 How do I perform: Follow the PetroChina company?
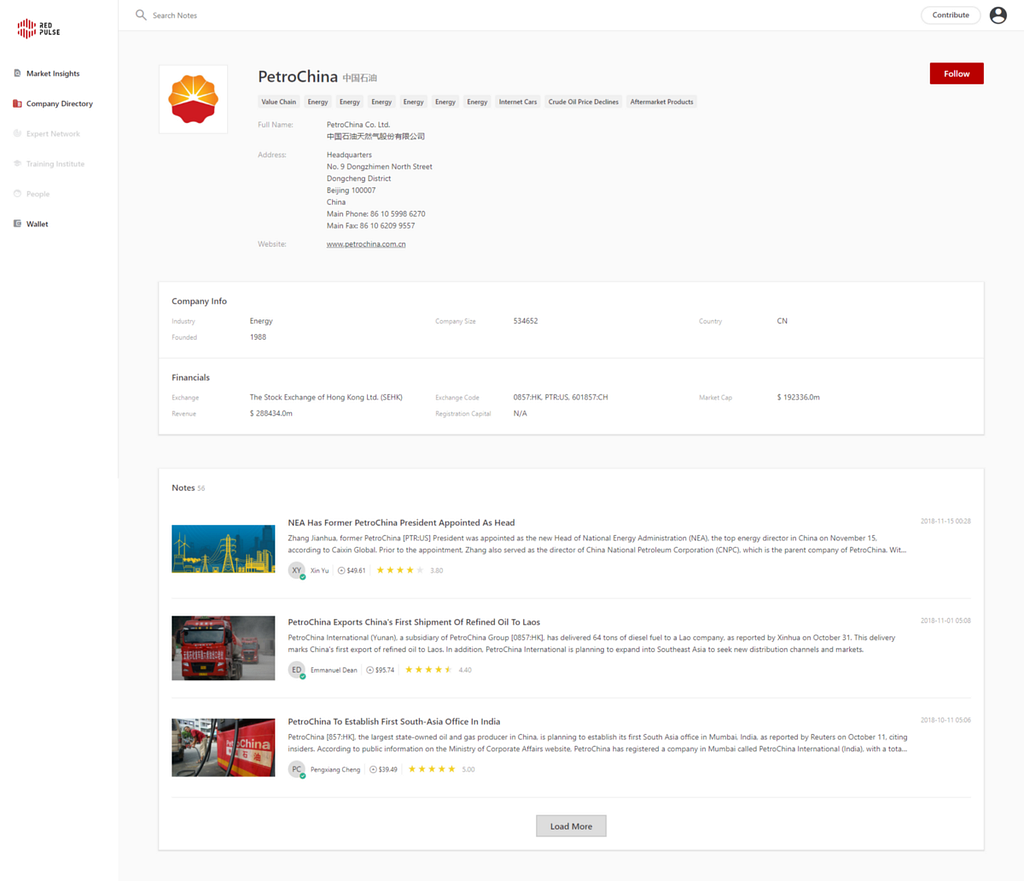956,74
